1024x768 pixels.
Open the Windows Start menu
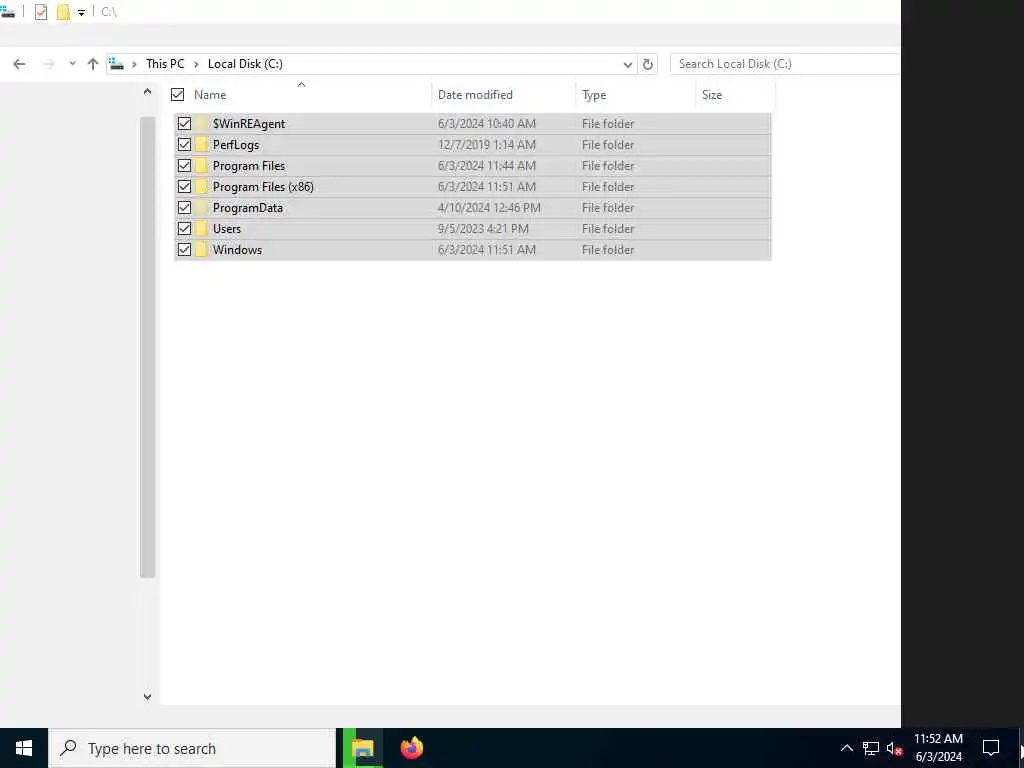point(24,748)
